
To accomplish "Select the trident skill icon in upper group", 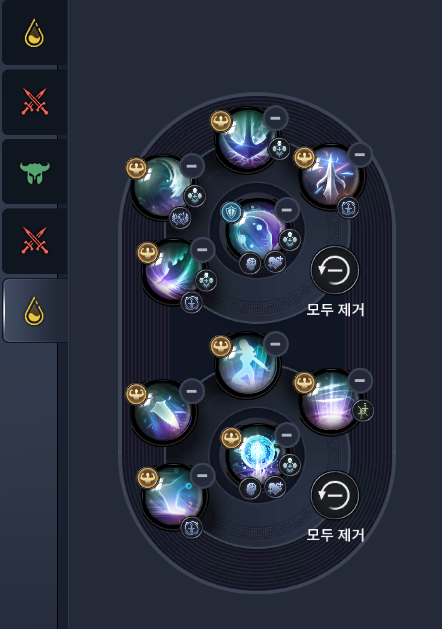I will point(247,139).
